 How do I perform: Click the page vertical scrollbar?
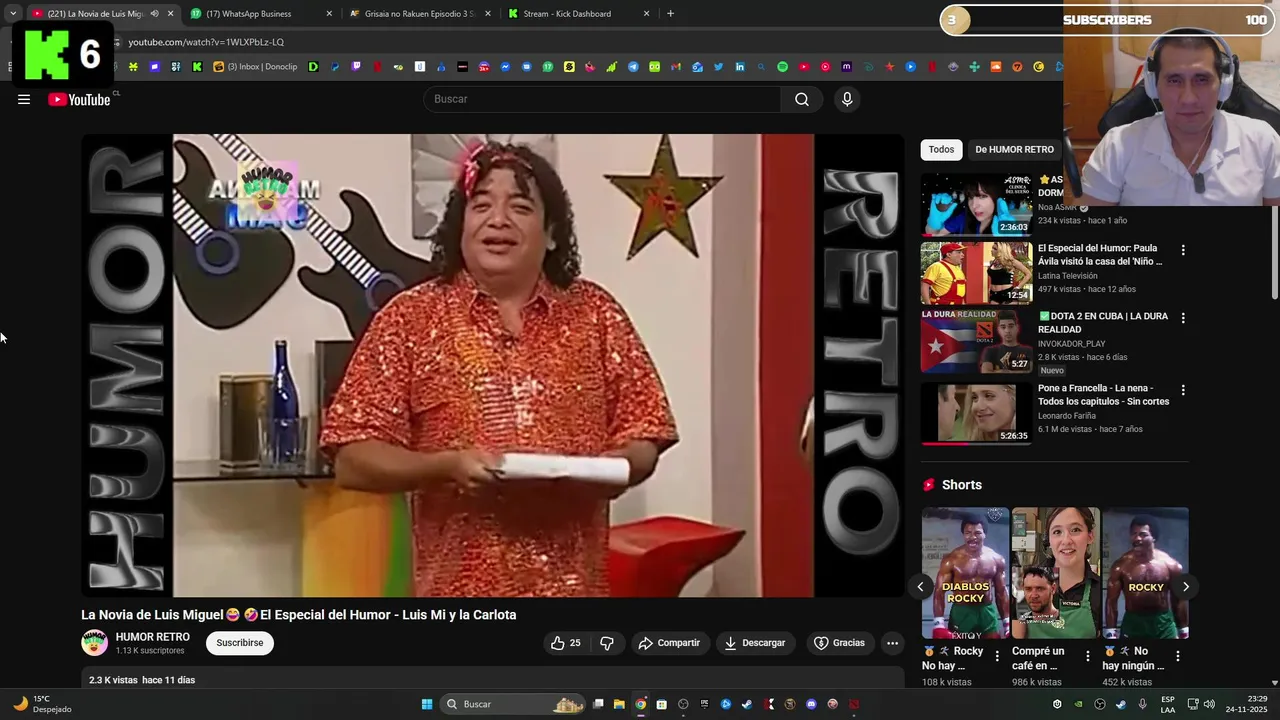click(1274, 250)
